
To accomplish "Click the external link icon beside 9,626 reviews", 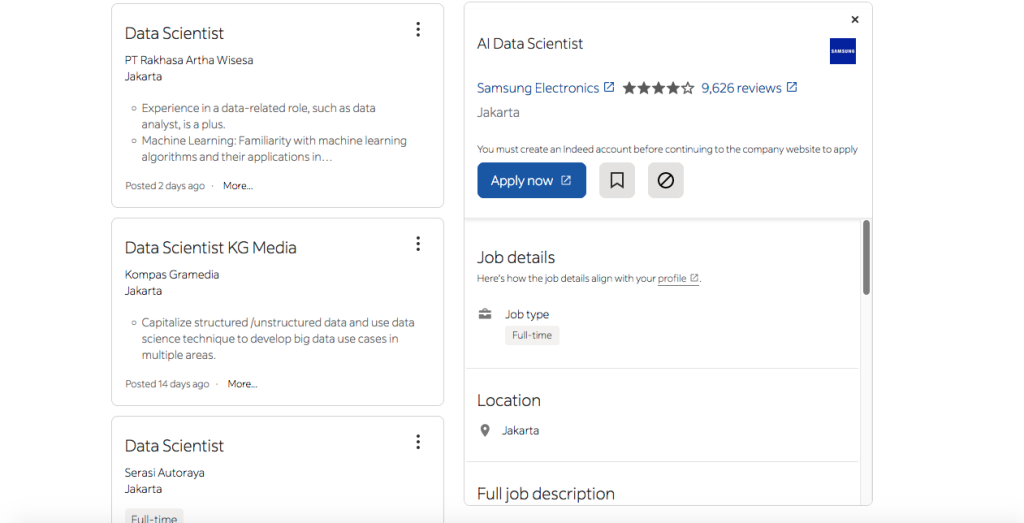I will pyautogui.click(x=792, y=87).
